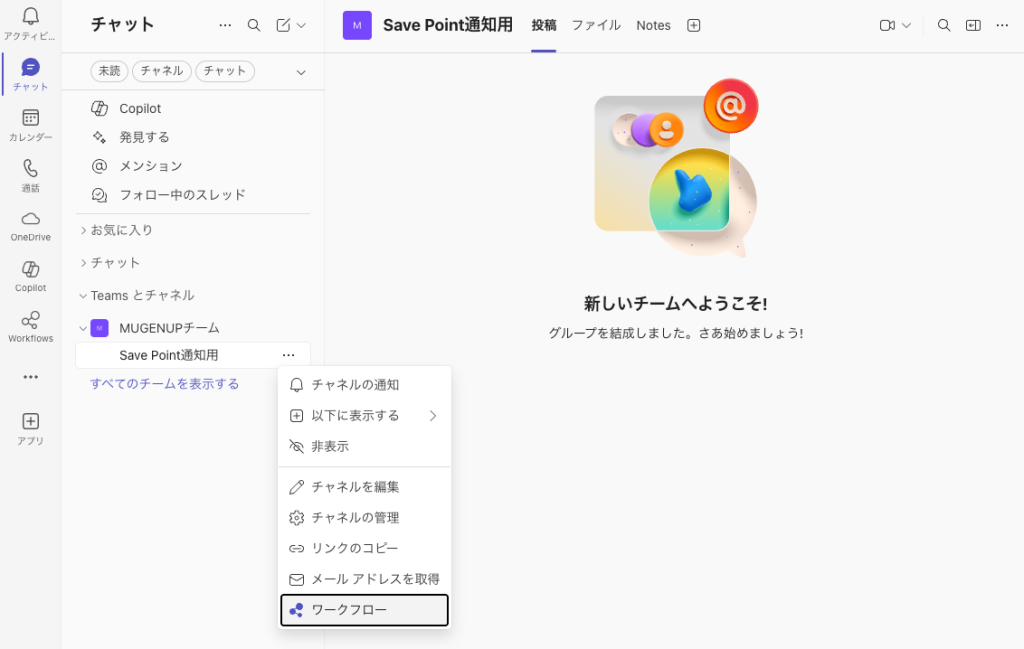Open OneDrive from the left rail
The image size is (1024, 649).
(x=30, y=220)
